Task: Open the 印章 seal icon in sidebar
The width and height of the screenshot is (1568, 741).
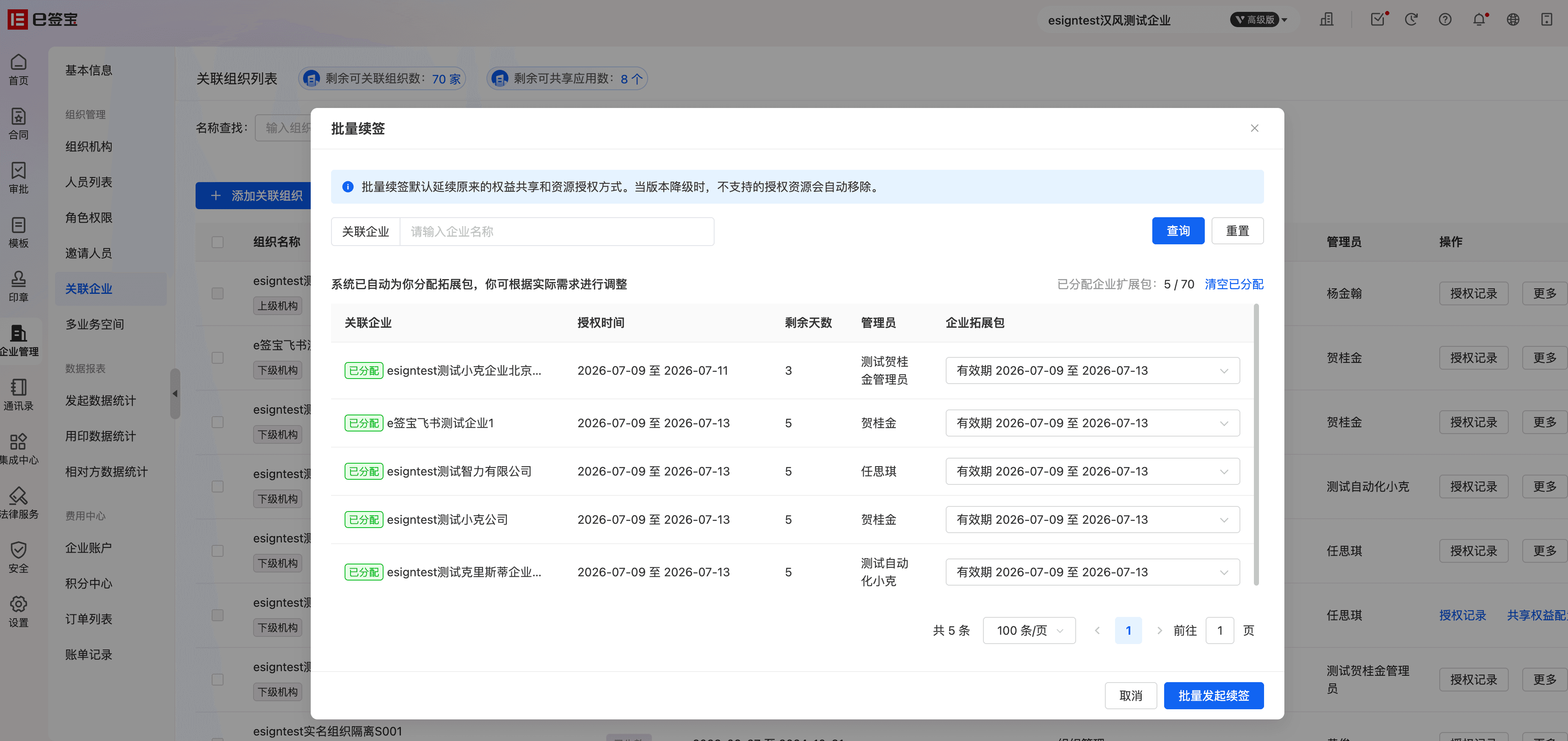Action: pos(18,286)
